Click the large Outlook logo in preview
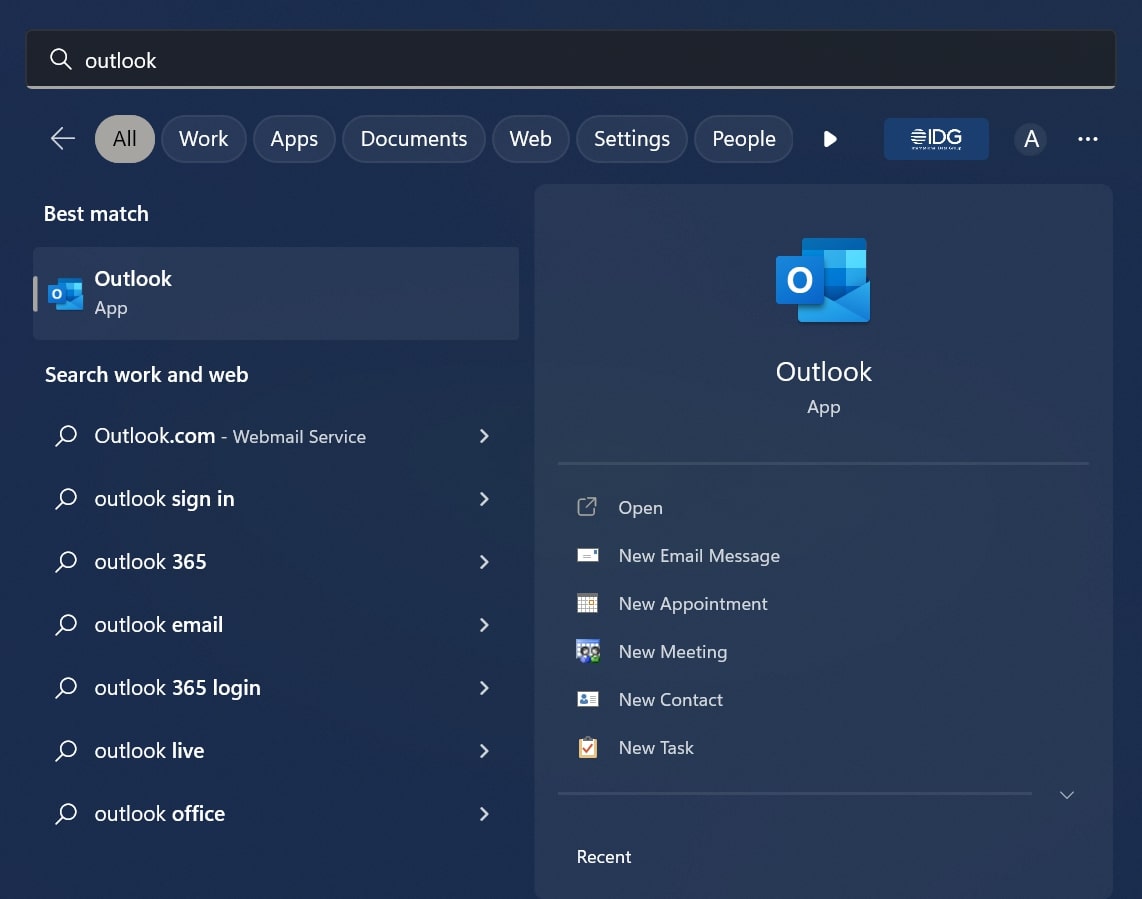The width and height of the screenshot is (1142, 899). pyautogui.click(x=823, y=280)
